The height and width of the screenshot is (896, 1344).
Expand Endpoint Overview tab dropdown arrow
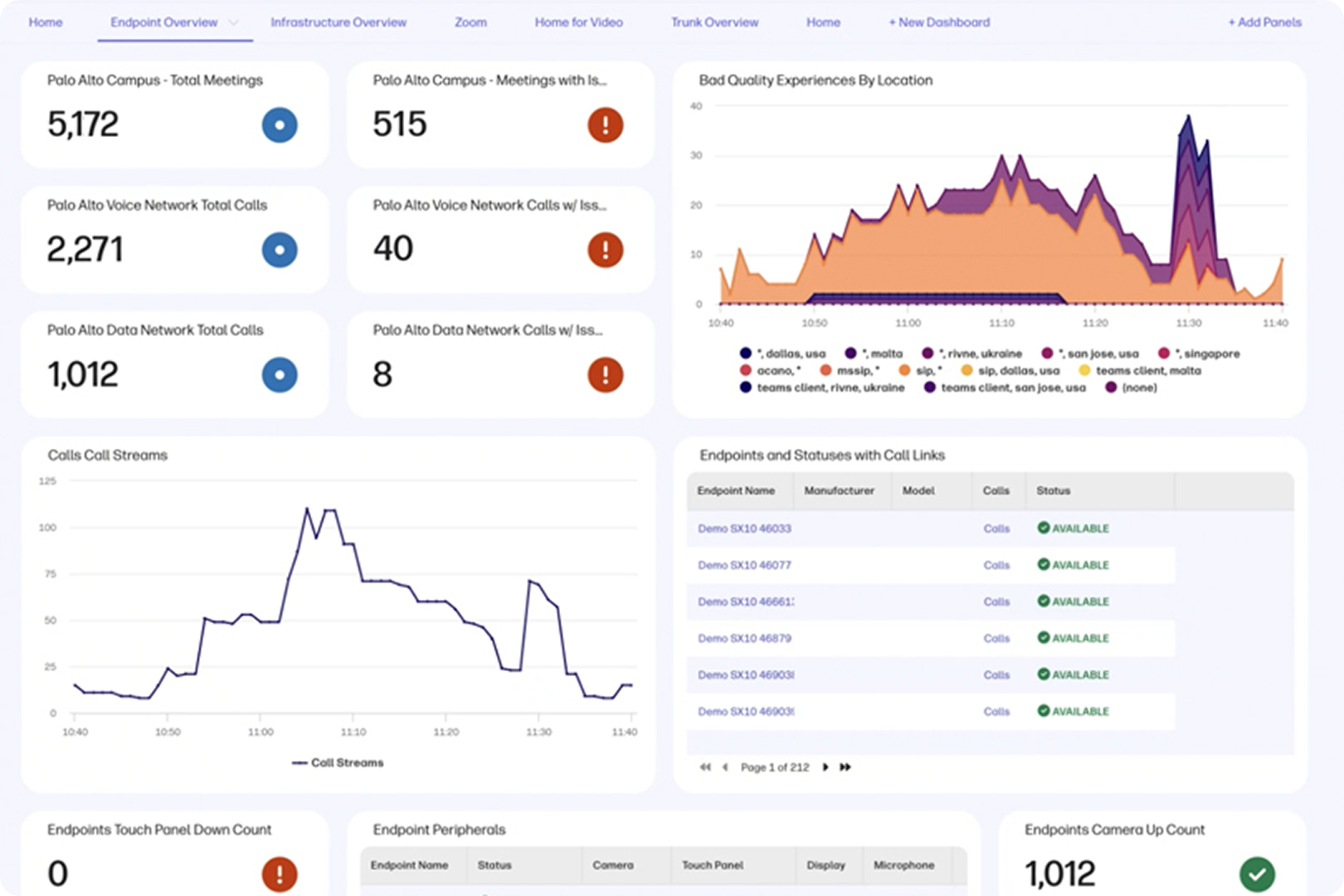[233, 22]
